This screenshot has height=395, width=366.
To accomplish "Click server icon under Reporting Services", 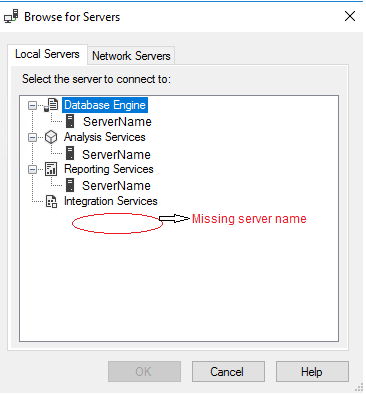I will point(70,185).
